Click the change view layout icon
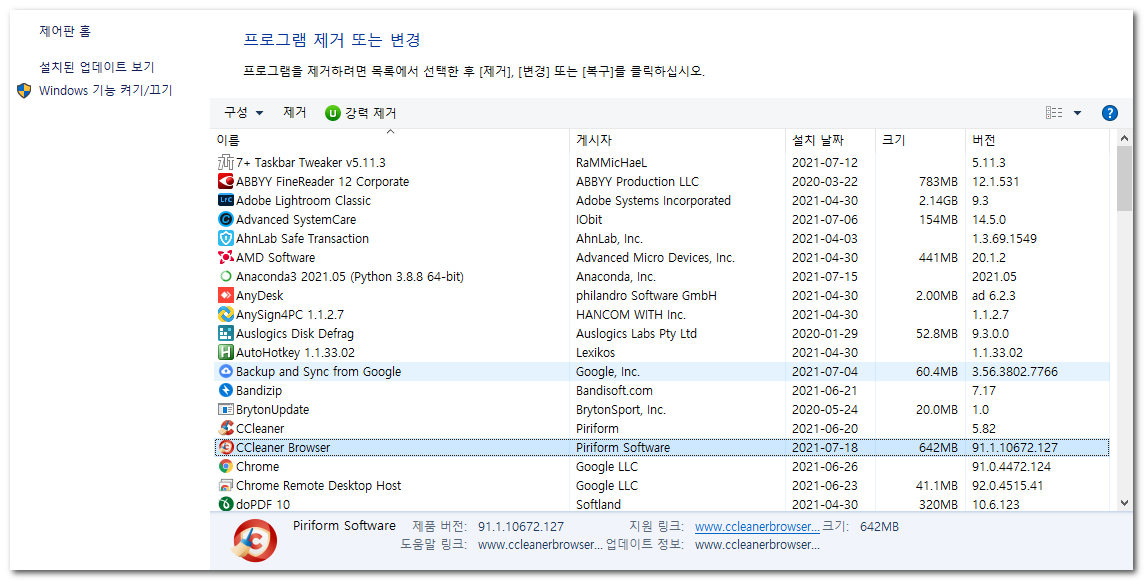The height and width of the screenshot is (581, 1144). [x=1054, y=112]
